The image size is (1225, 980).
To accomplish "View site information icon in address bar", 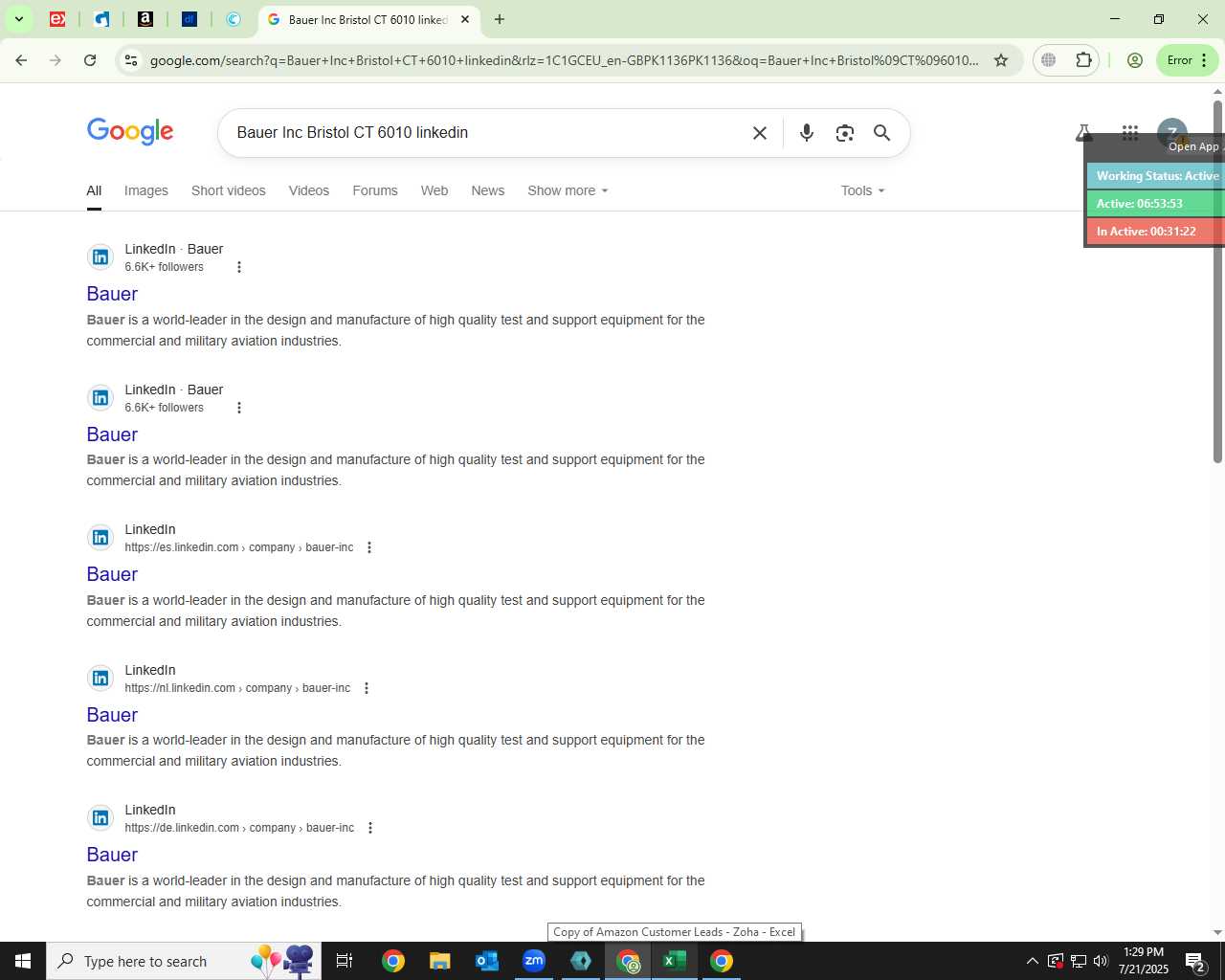I will coord(131,60).
